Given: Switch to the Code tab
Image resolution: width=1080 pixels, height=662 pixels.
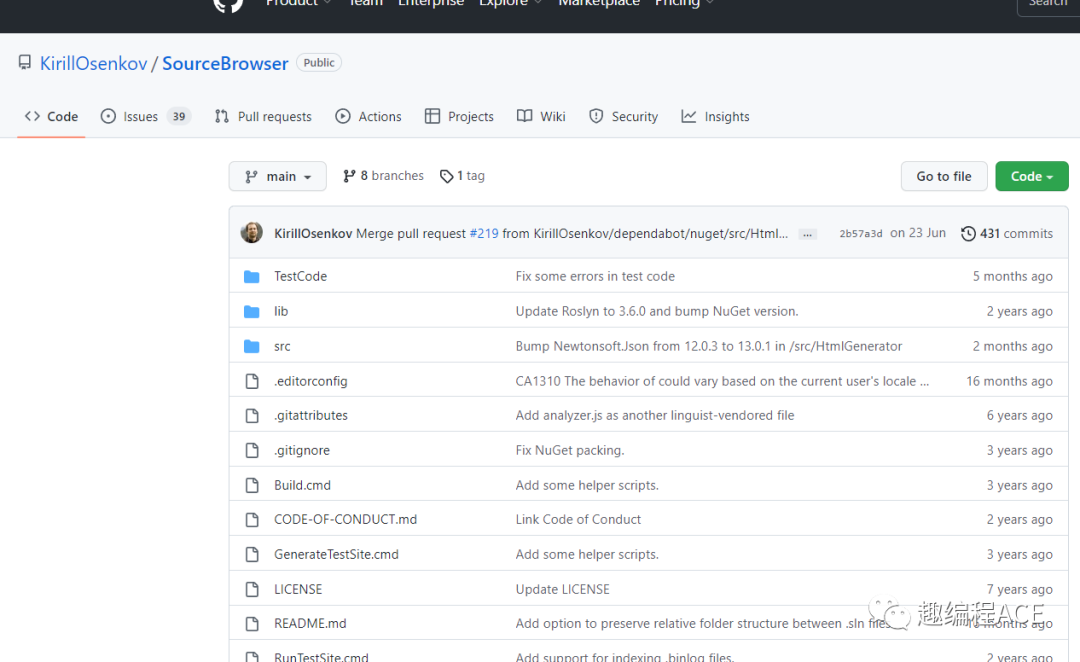Looking at the screenshot, I should coord(51,116).
